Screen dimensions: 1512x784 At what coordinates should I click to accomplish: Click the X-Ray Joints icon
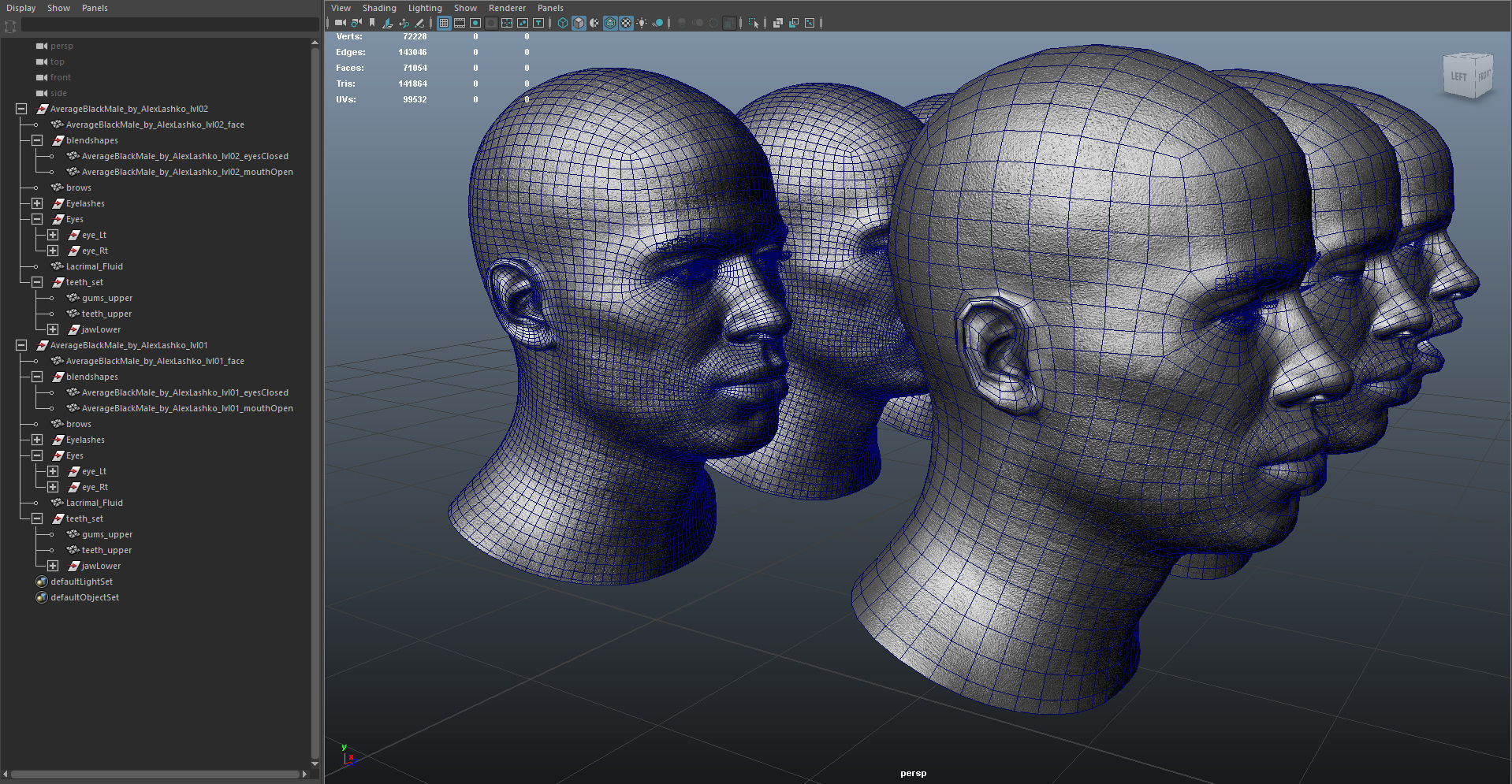pyautogui.click(x=810, y=23)
